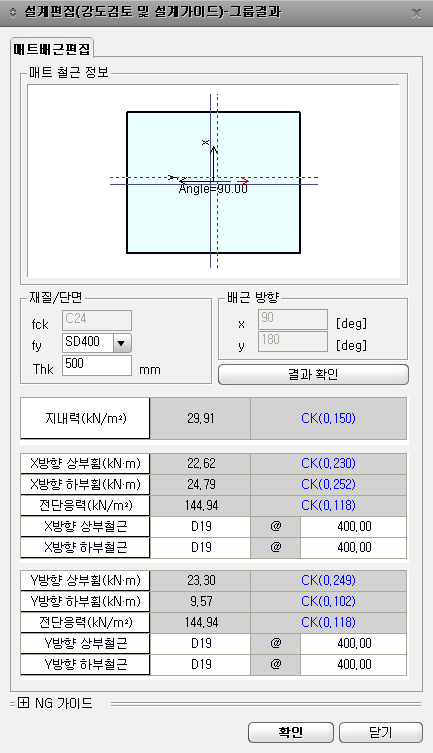Click the 400.00 spacing for Y방향 상부철근
This screenshot has height=753, width=433.
354,644
